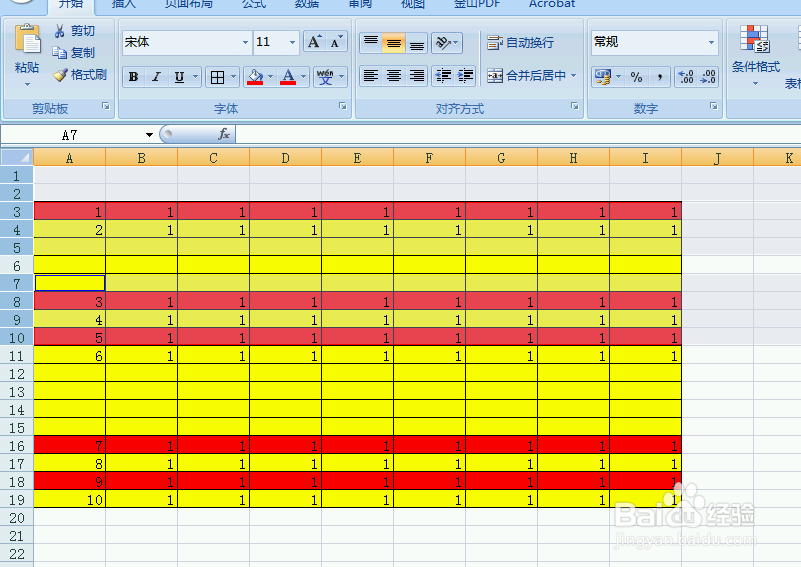Screen dimensions: 801x567
Task: Open the accounting format dropdown arrow
Action: [x=618, y=77]
